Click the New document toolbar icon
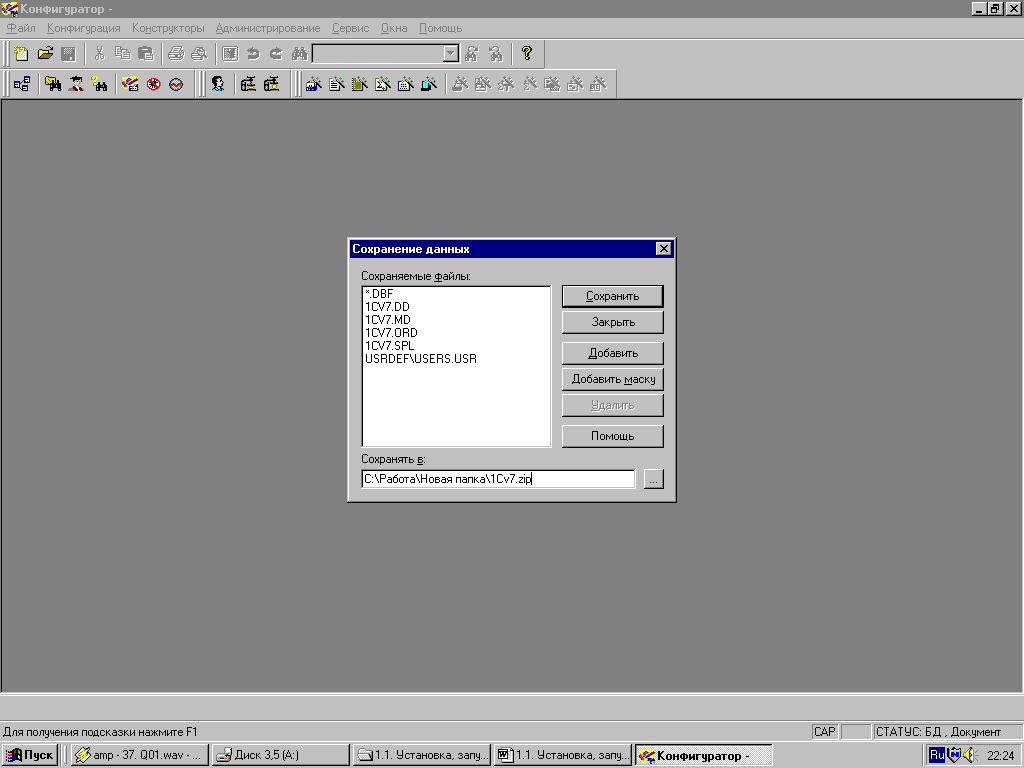Image resolution: width=1024 pixels, height=768 pixels. tap(22, 54)
